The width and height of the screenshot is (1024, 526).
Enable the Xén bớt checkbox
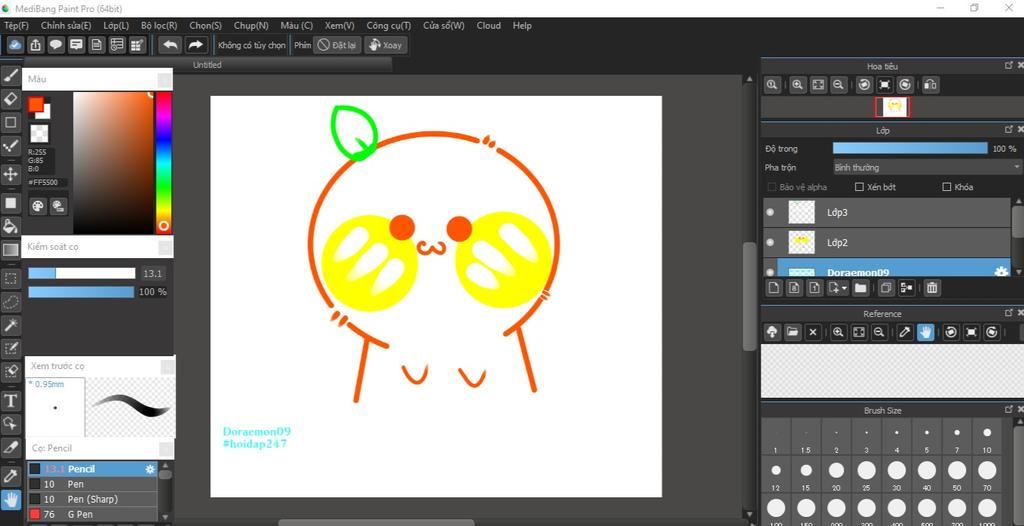(x=859, y=187)
